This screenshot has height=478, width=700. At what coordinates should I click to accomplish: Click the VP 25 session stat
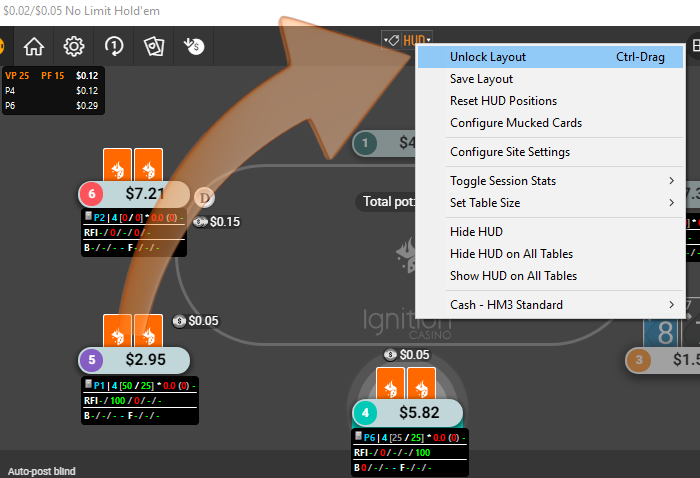click(17, 76)
